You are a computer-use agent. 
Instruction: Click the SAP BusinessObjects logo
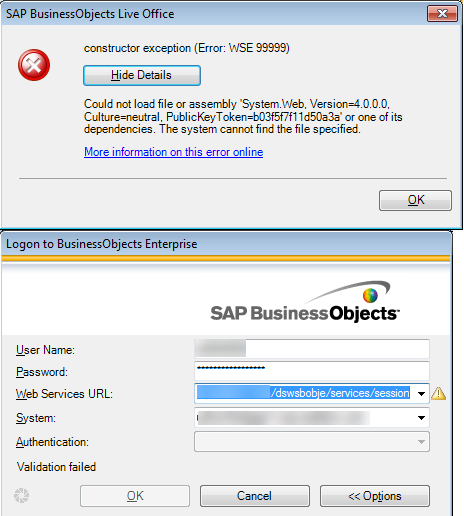[305, 302]
